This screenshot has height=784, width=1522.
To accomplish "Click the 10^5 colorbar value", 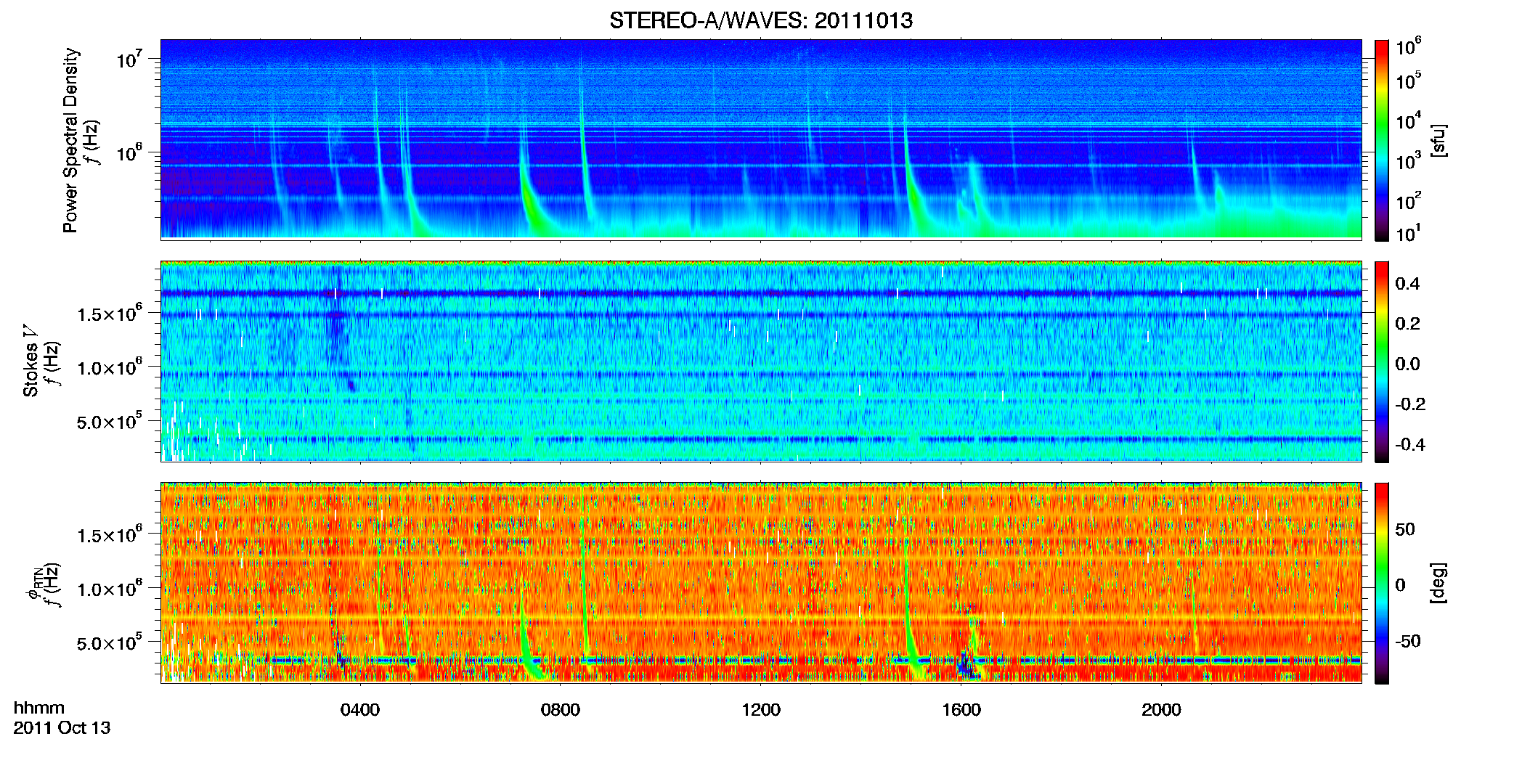I will pos(1409,81).
